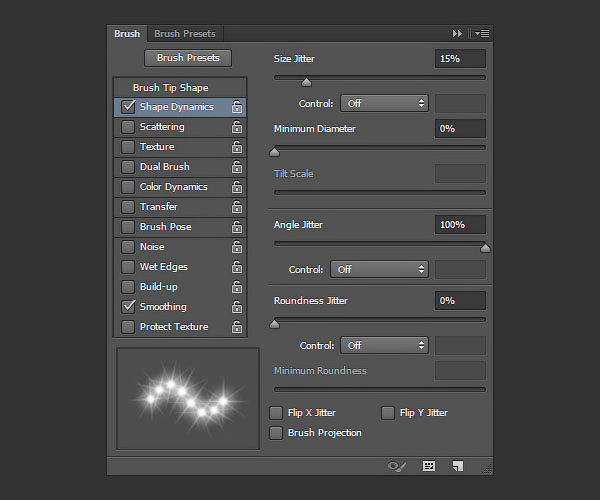This screenshot has width=600, height=500.
Task: Toggle the lock icon for Smoothing
Action: click(237, 306)
